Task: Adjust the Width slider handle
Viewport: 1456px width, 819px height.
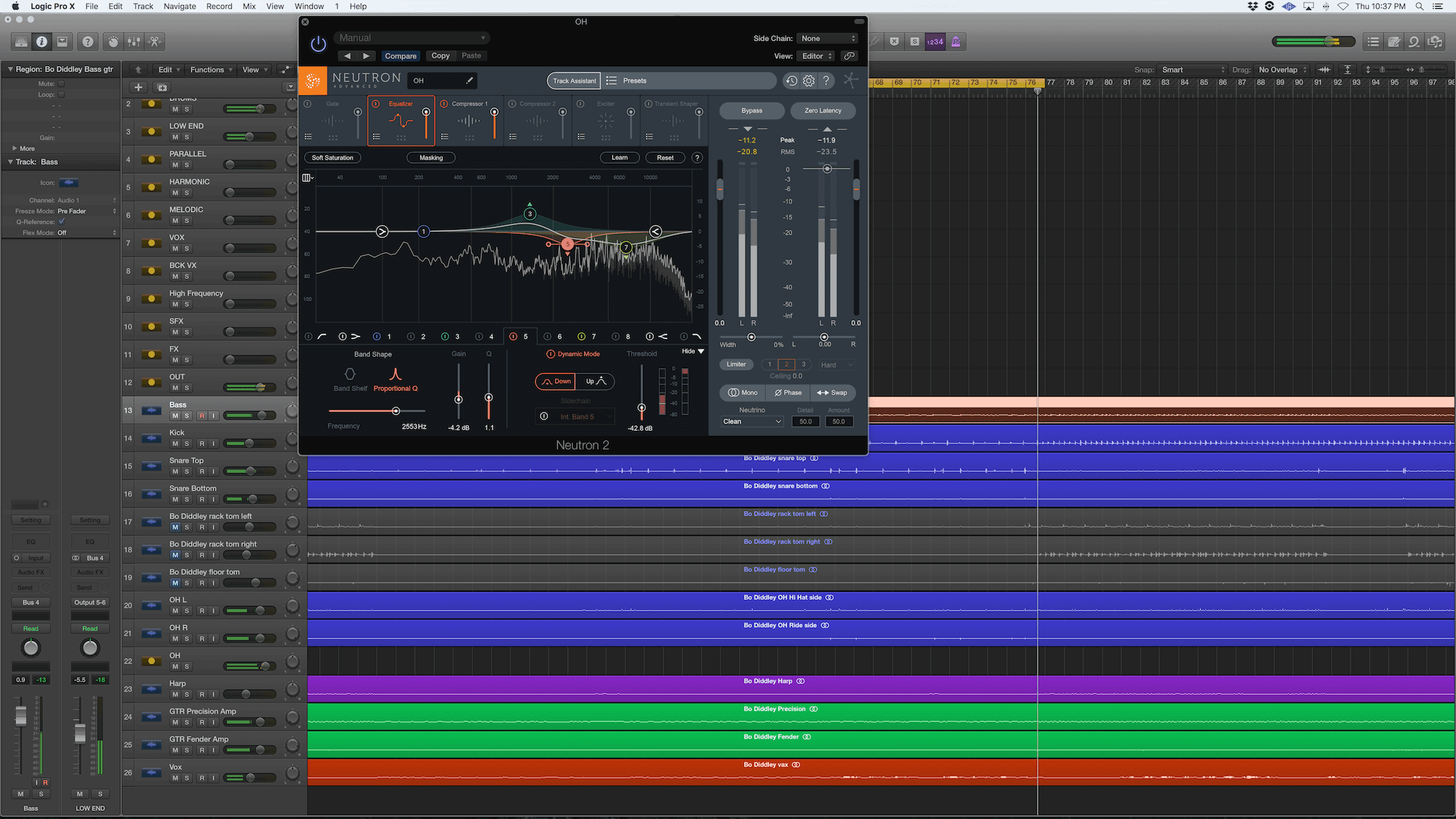Action: coord(751,337)
